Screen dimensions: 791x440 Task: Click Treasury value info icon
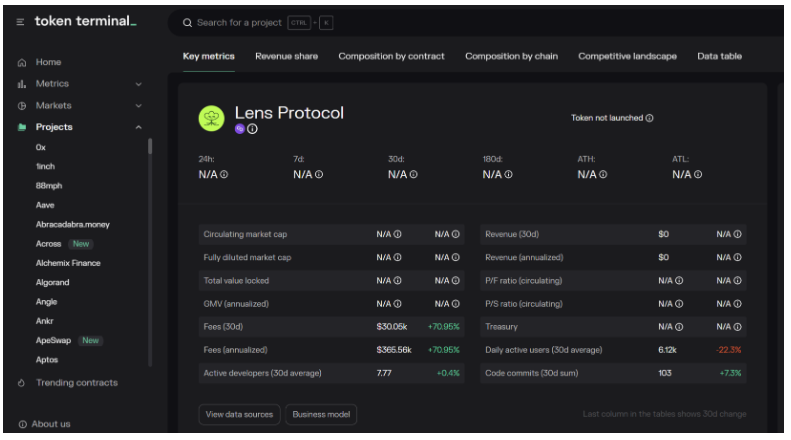click(x=679, y=327)
